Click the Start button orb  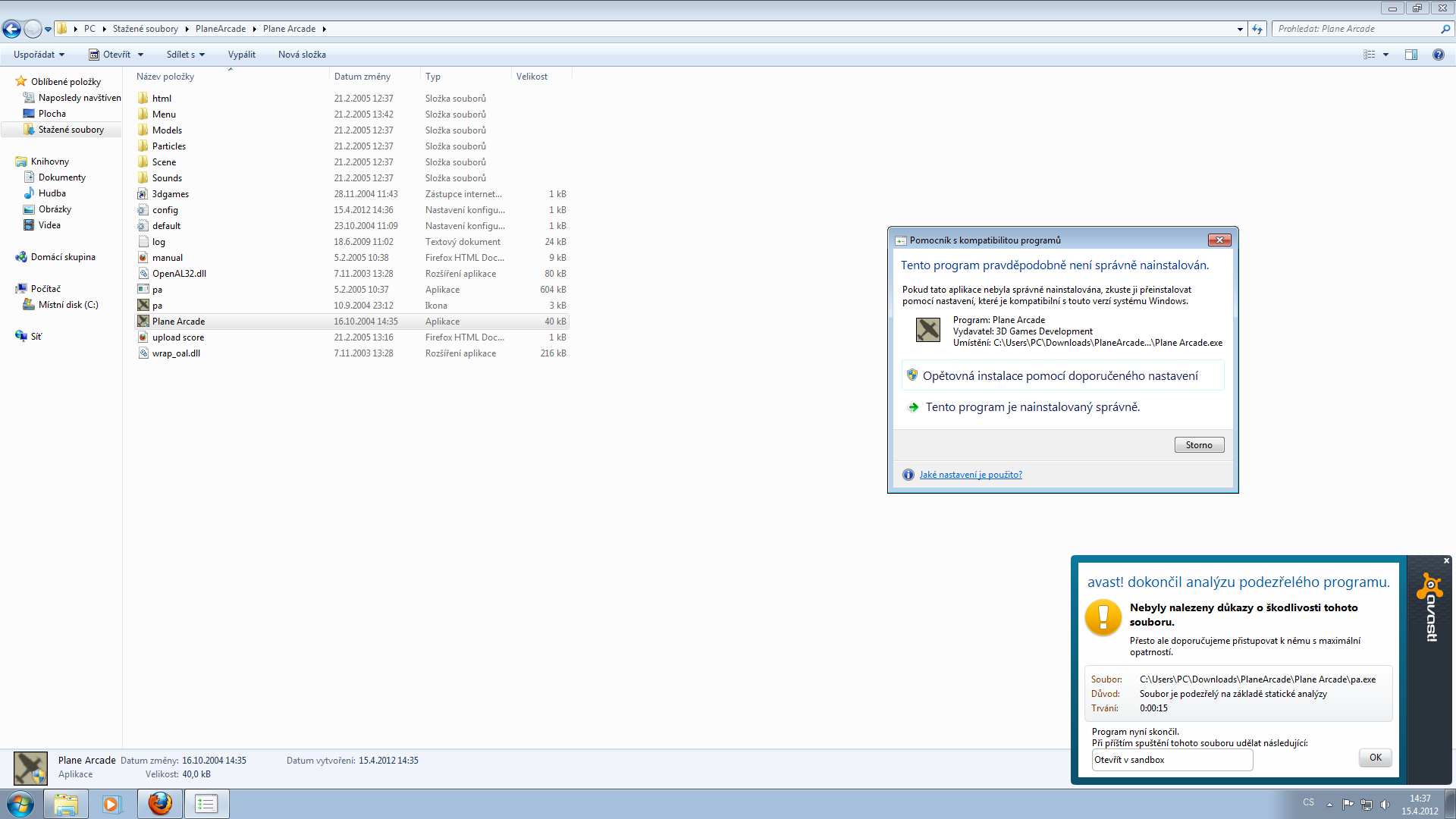[20, 803]
